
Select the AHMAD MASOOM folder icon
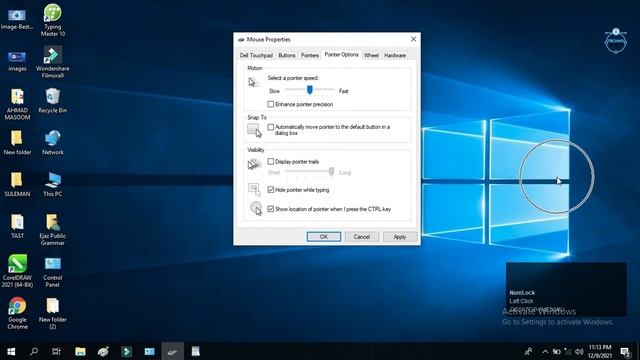[17, 104]
